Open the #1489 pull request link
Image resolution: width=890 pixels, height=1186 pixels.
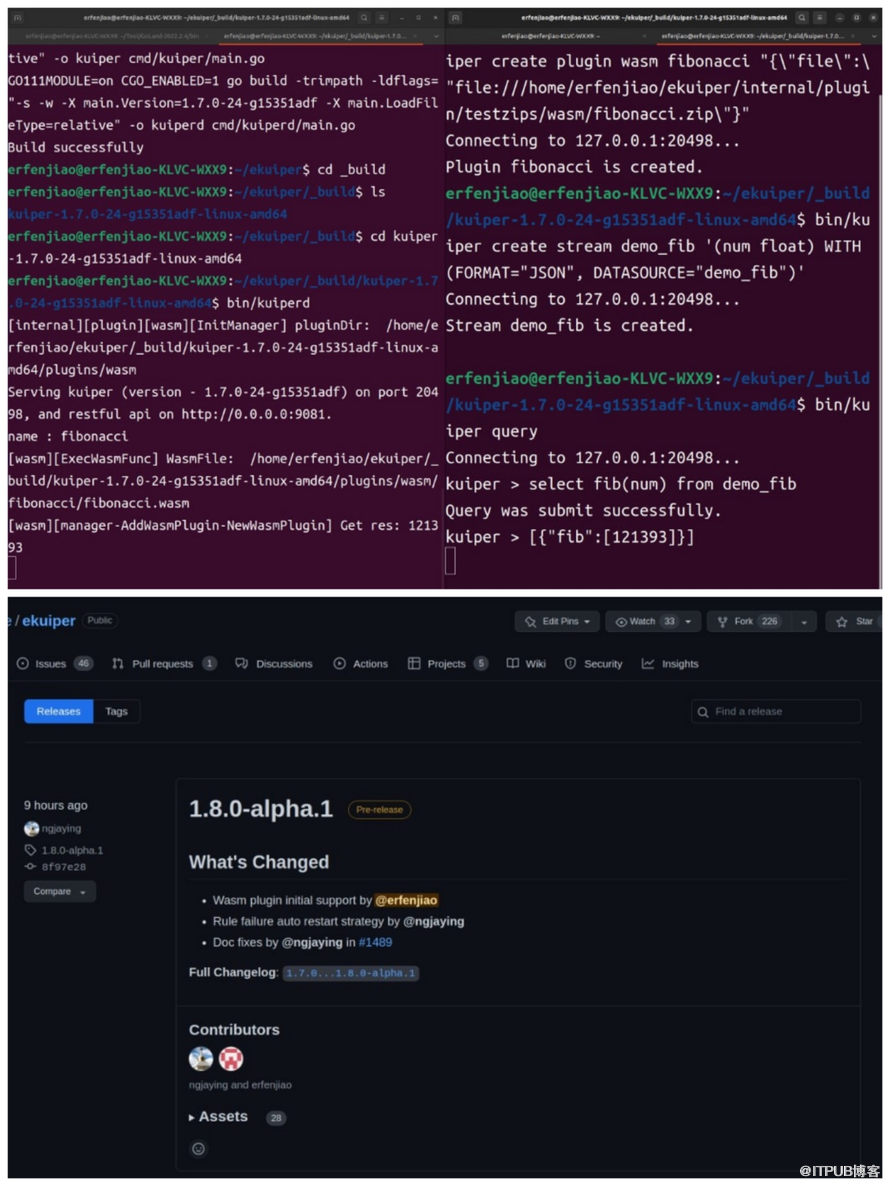[x=375, y=942]
